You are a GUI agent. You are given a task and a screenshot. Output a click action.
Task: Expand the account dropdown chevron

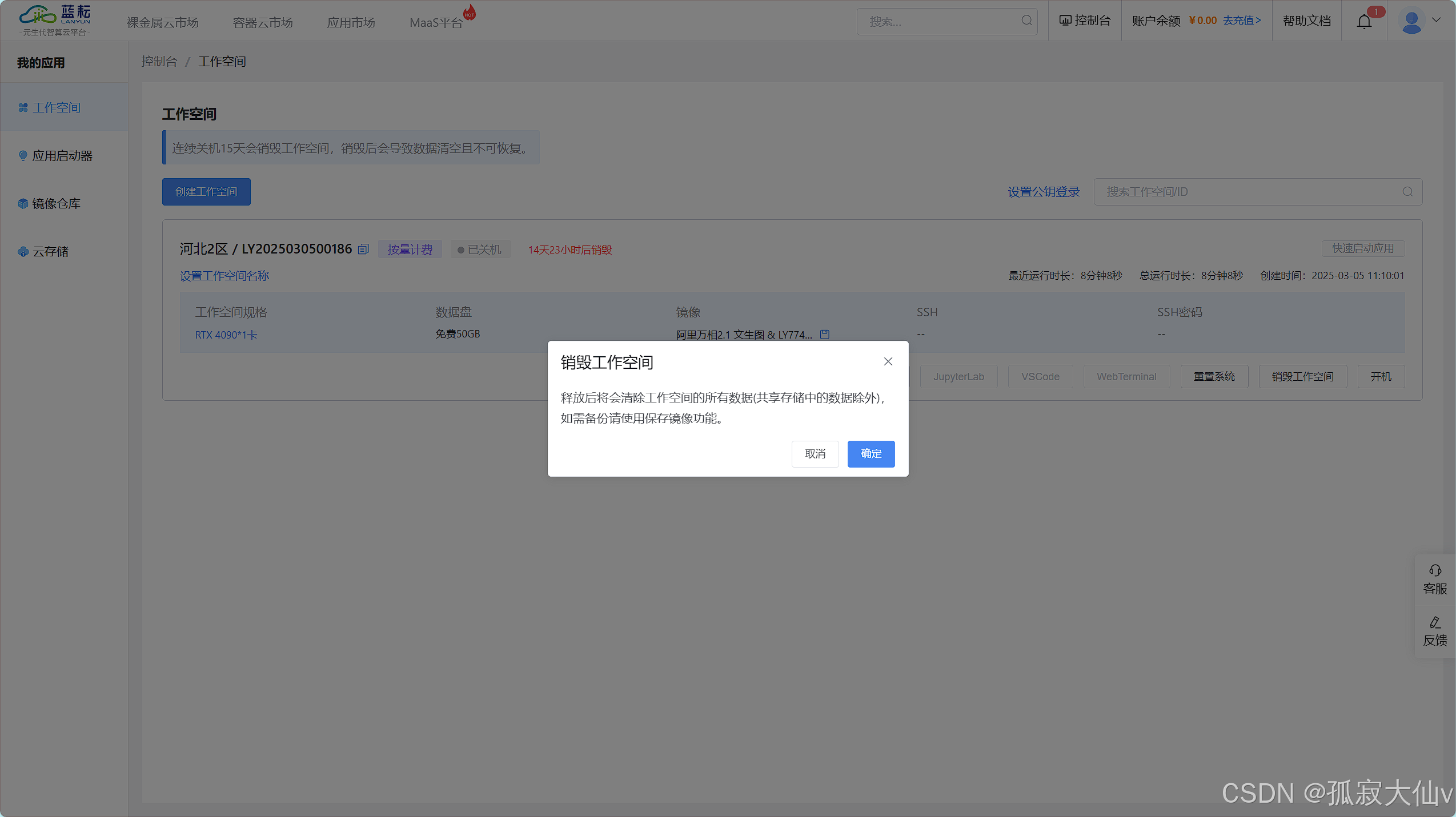tap(1436, 20)
